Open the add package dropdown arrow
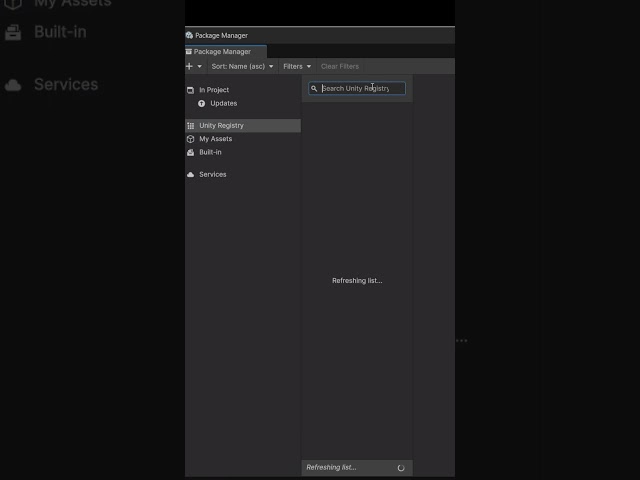 tap(200, 66)
